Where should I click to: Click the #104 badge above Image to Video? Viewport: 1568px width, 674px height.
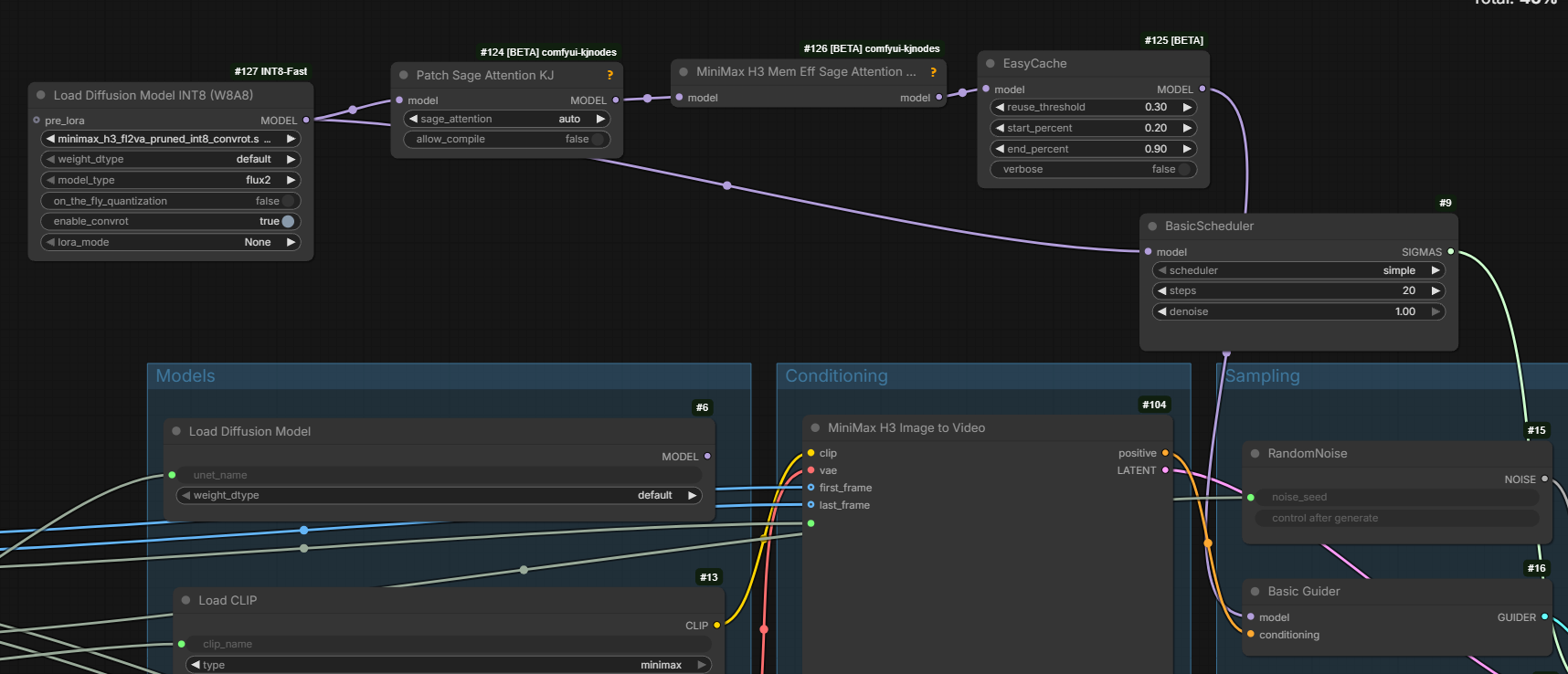[1154, 405]
